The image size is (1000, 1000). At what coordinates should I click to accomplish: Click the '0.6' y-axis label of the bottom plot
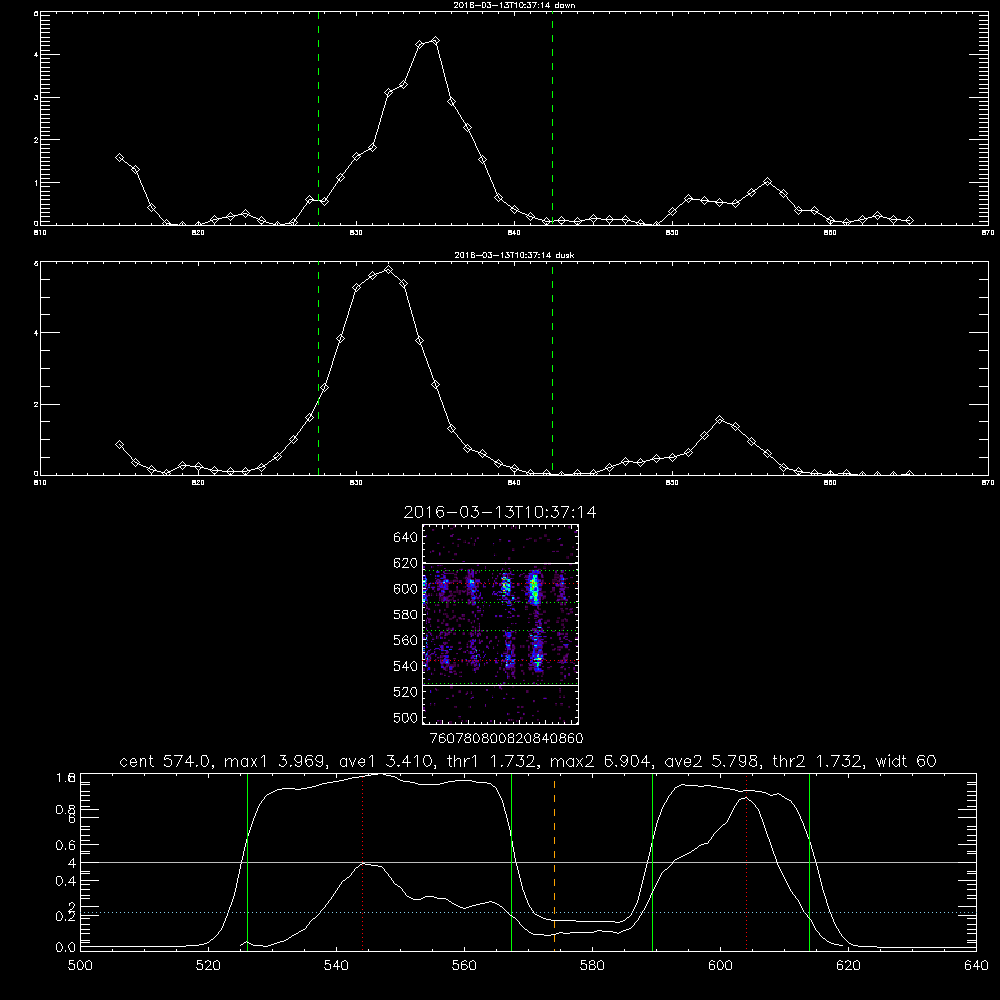point(66,845)
